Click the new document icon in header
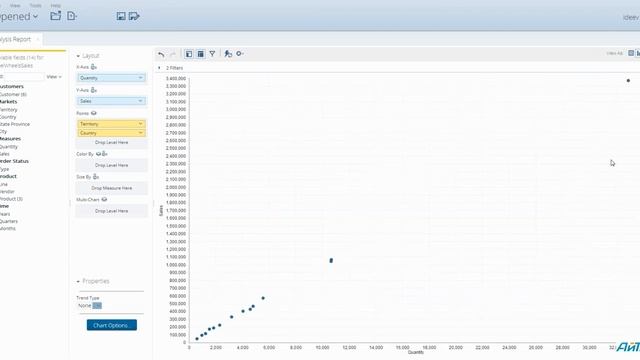The image size is (640, 360). point(72,16)
